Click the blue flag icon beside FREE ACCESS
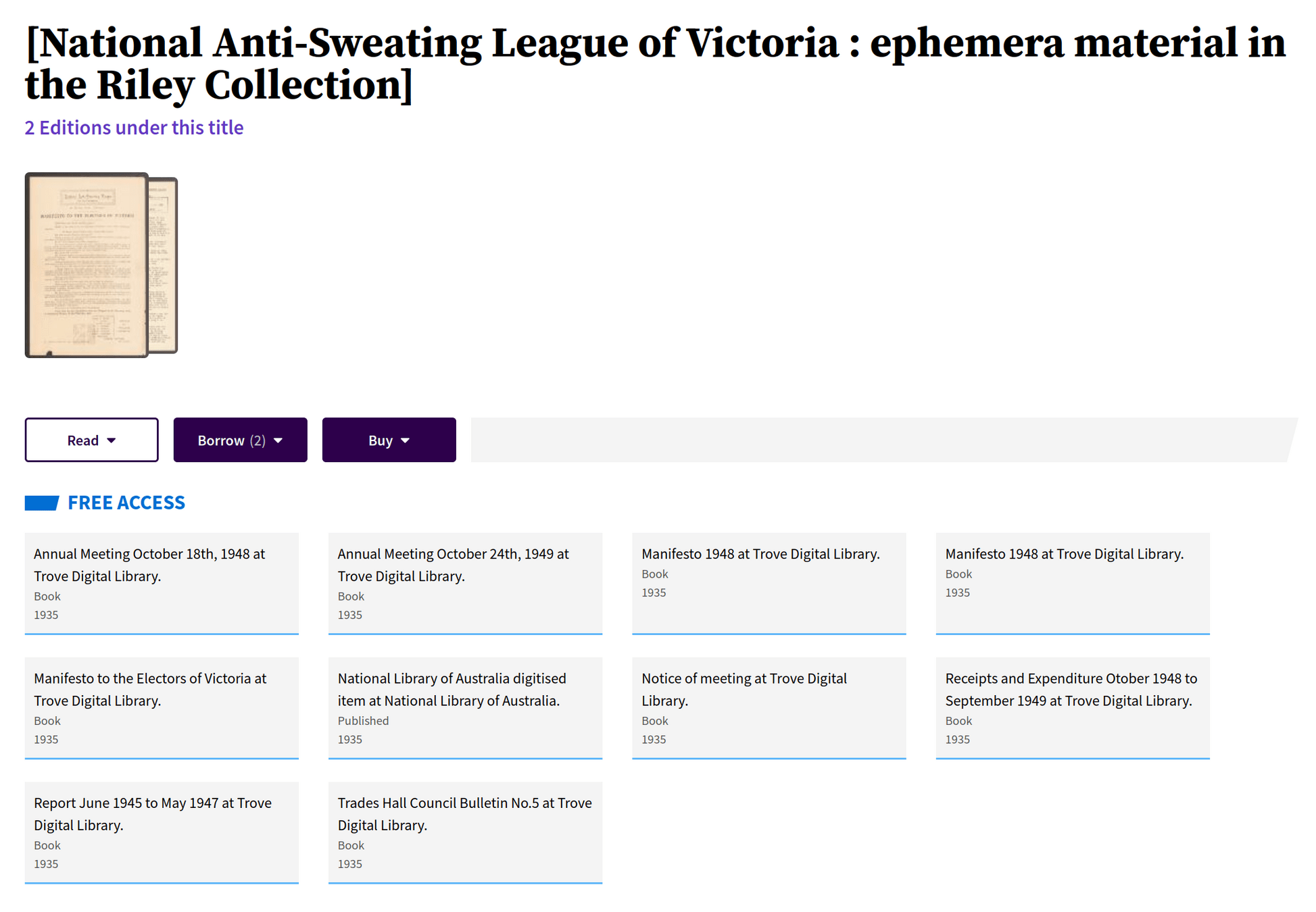This screenshot has height=912, width=1316. pos(41,503)
